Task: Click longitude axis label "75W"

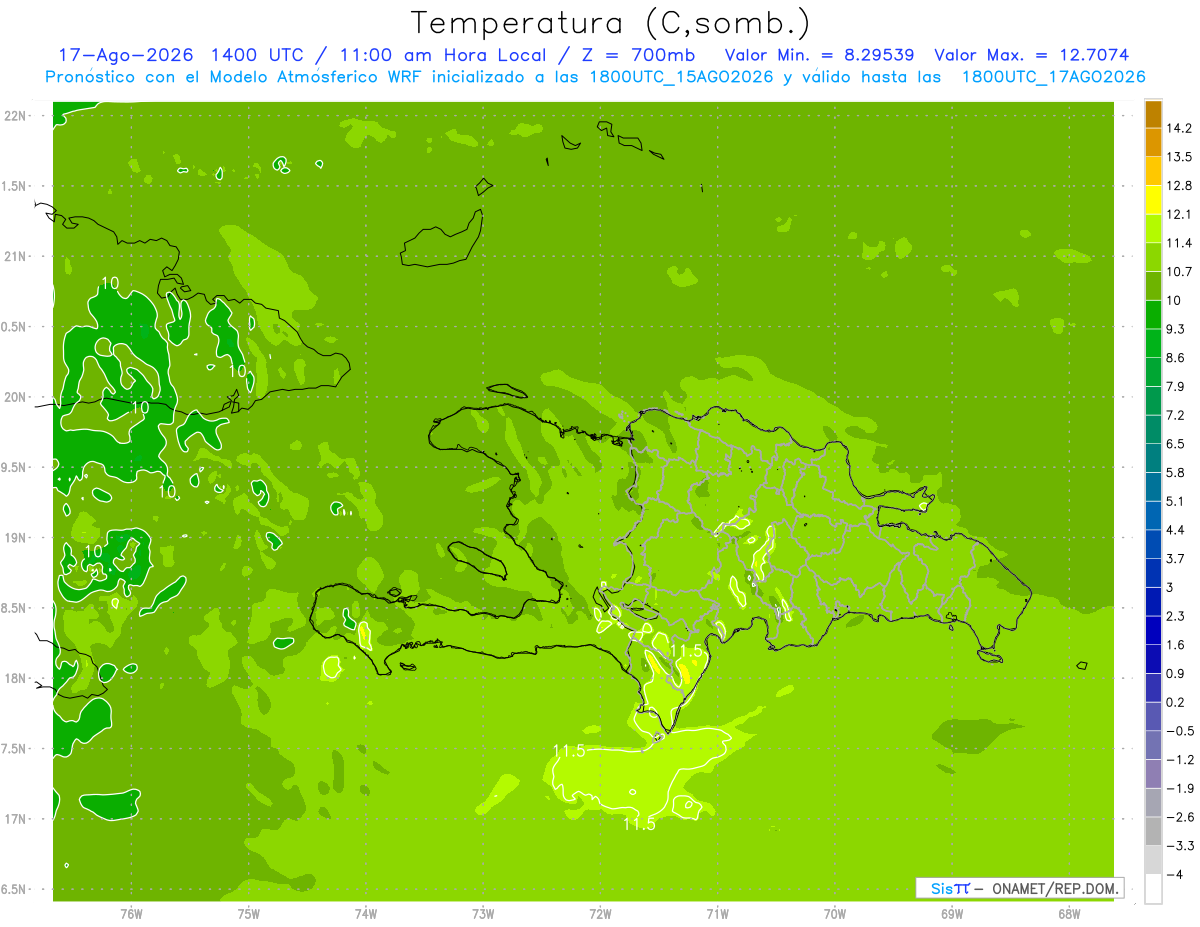Action: tap(249, 914)
